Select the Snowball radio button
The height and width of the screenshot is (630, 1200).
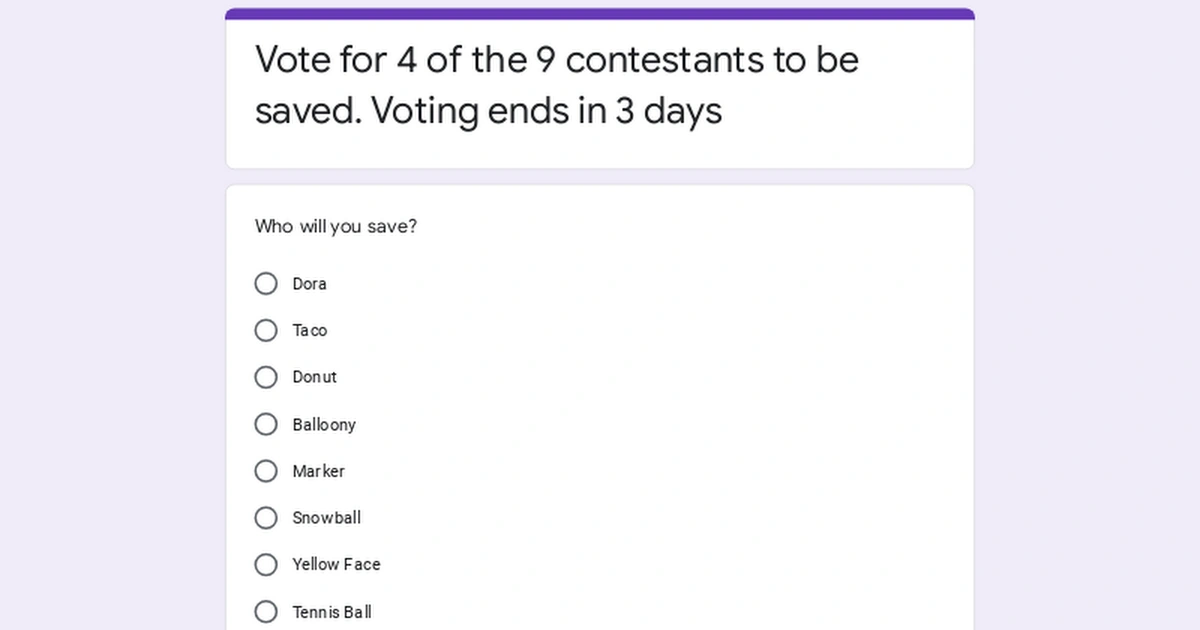pyautogui.click(x=265, y=517)
